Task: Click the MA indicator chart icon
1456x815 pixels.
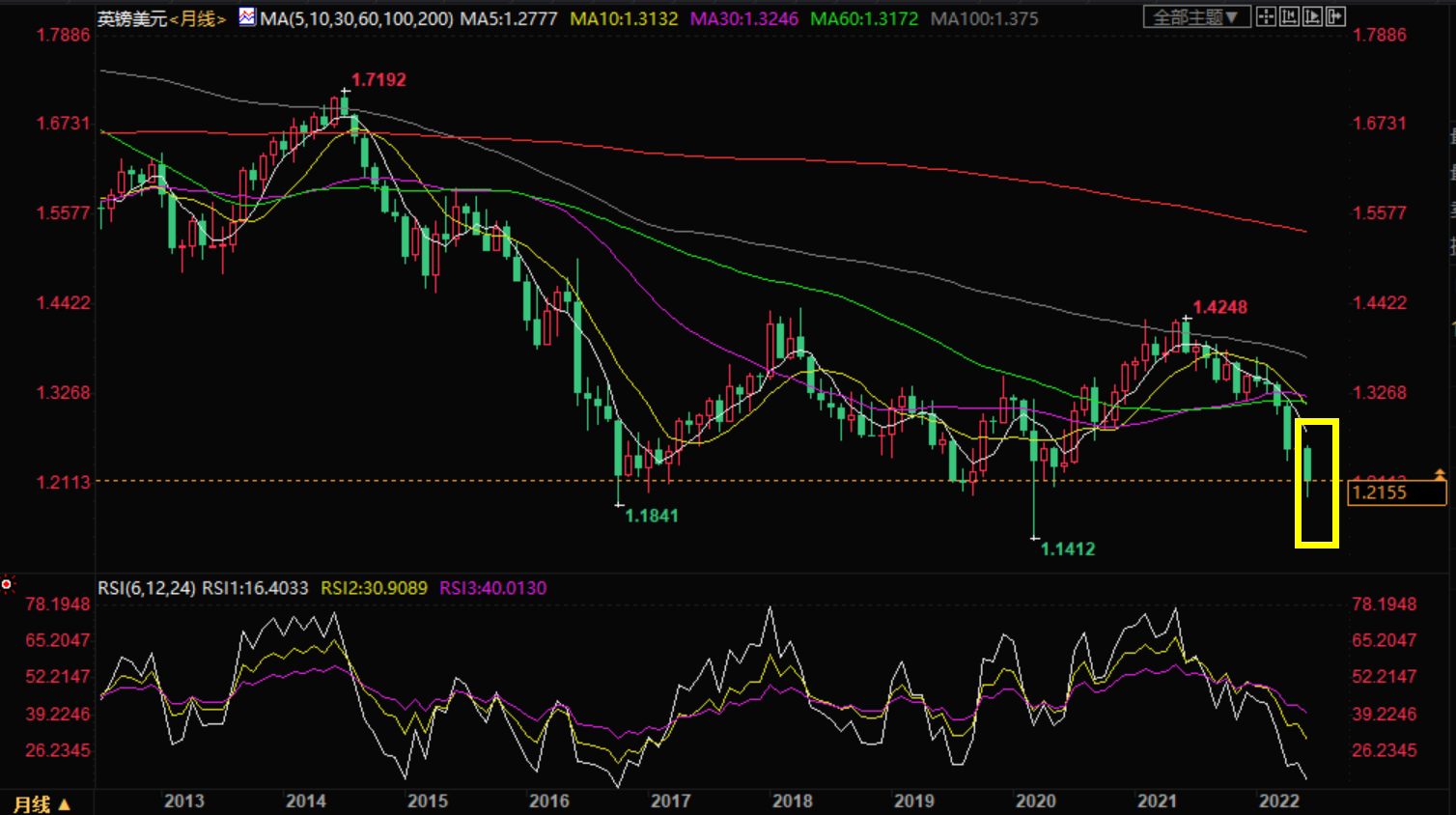Action: 247,16
